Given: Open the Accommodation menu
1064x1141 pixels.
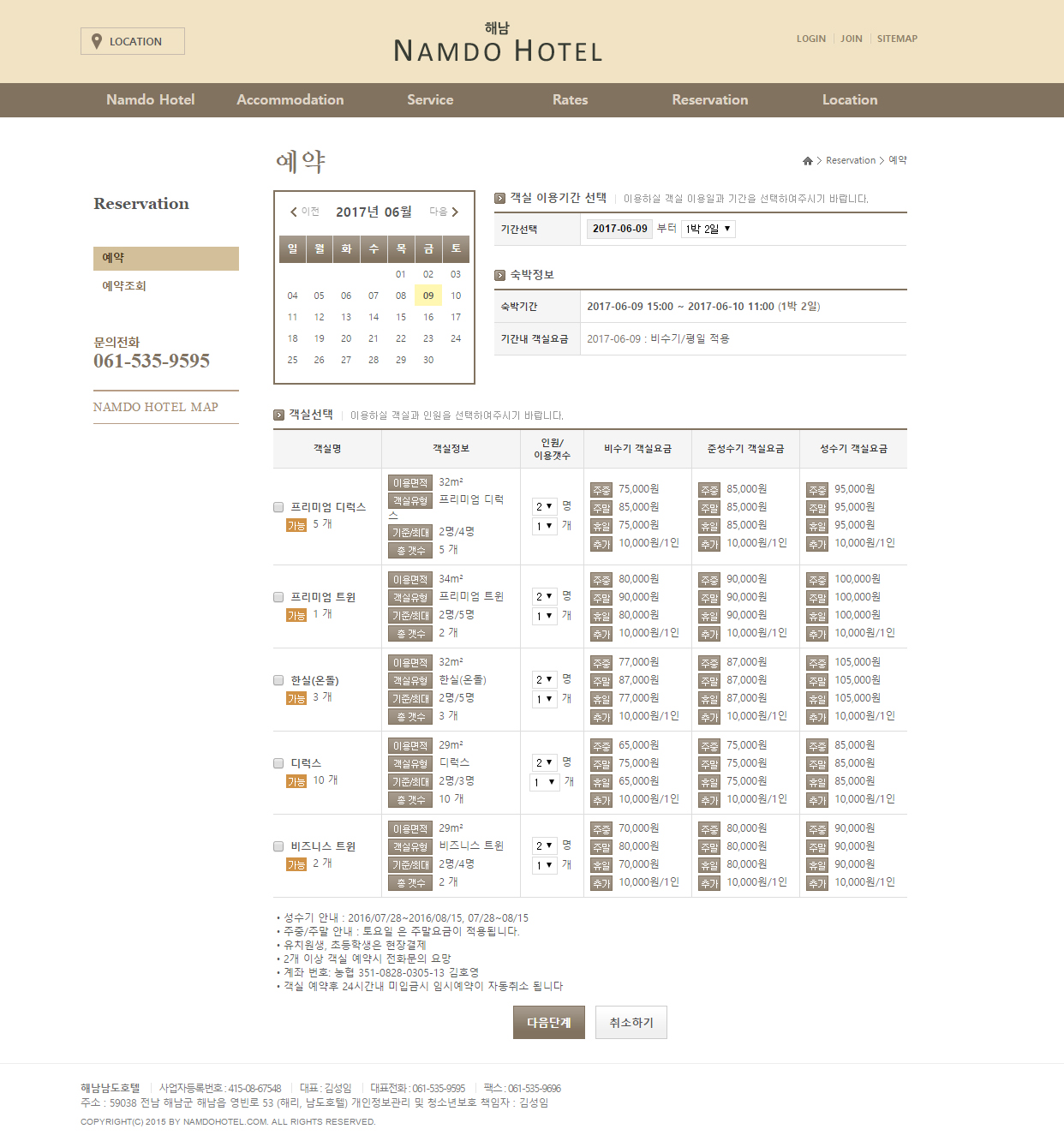Looking at the screenshot, I should point(290,100).
